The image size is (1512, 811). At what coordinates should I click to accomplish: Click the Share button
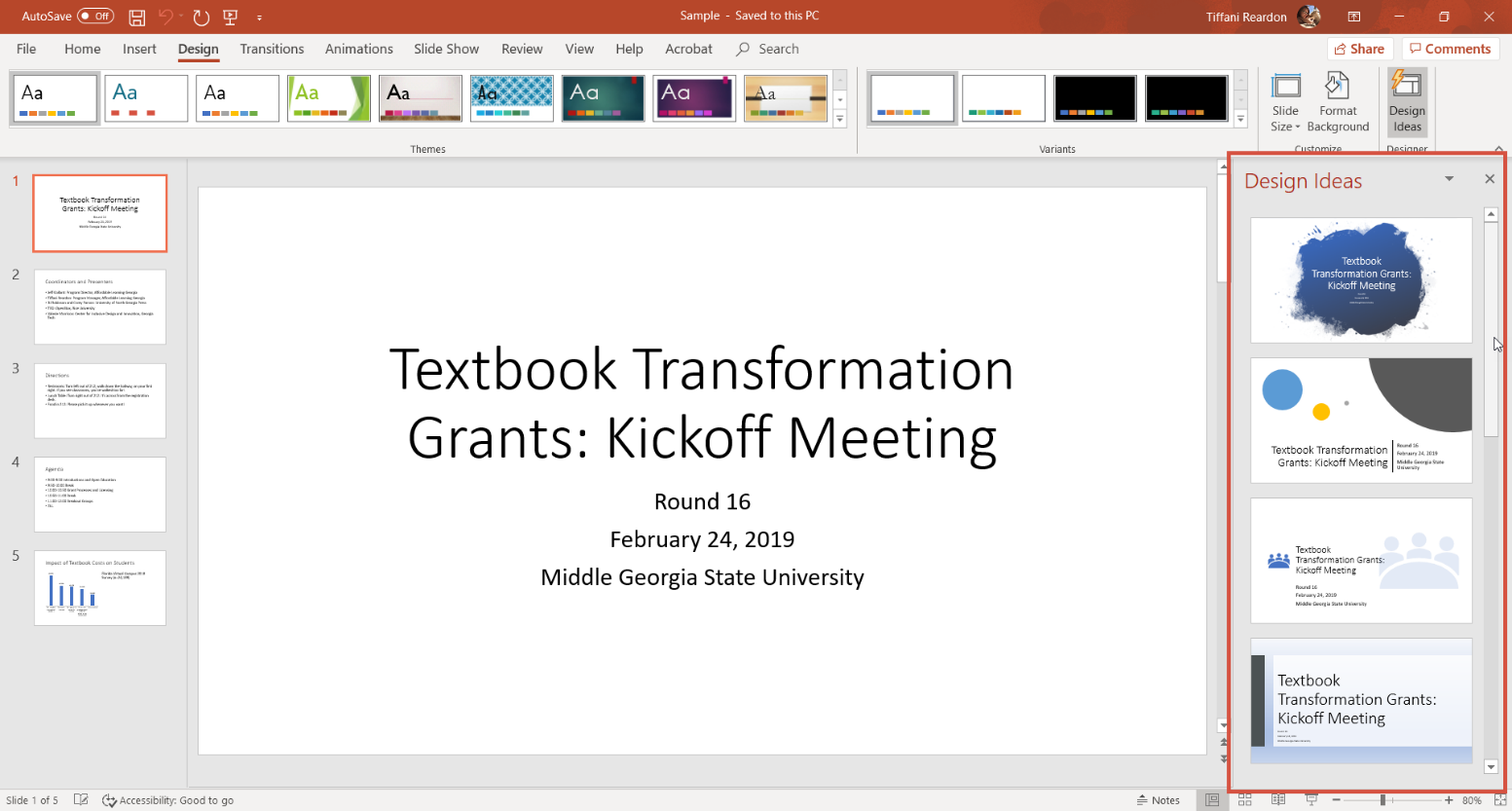(1359, 49)
